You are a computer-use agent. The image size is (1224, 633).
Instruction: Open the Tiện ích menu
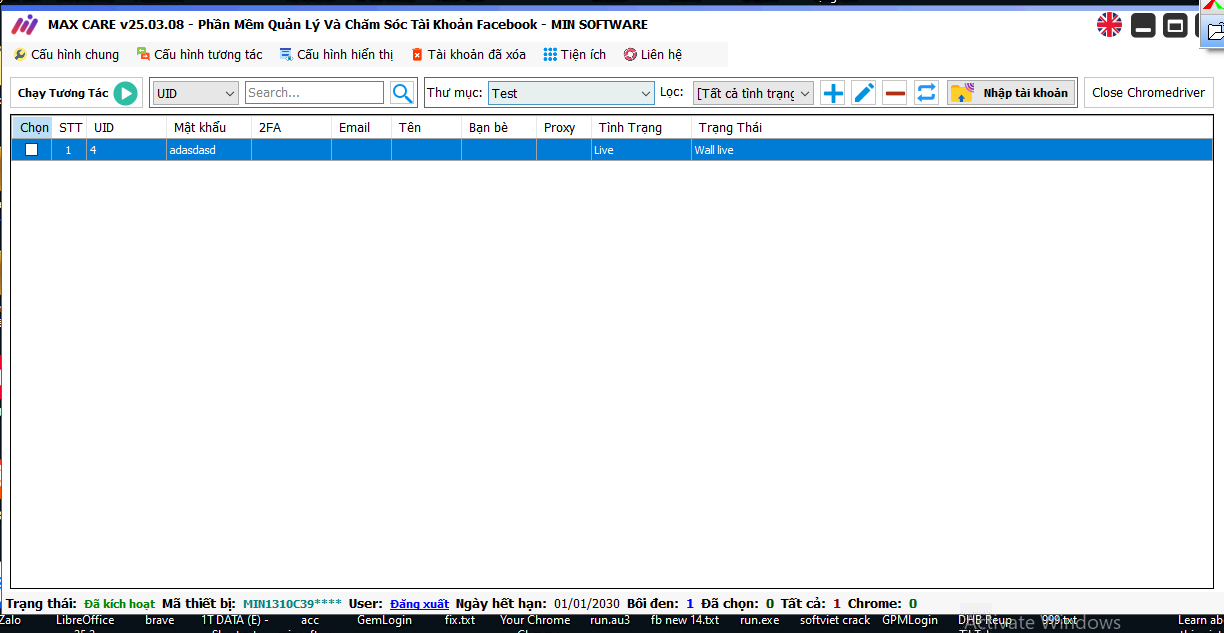tap(575, 55)
